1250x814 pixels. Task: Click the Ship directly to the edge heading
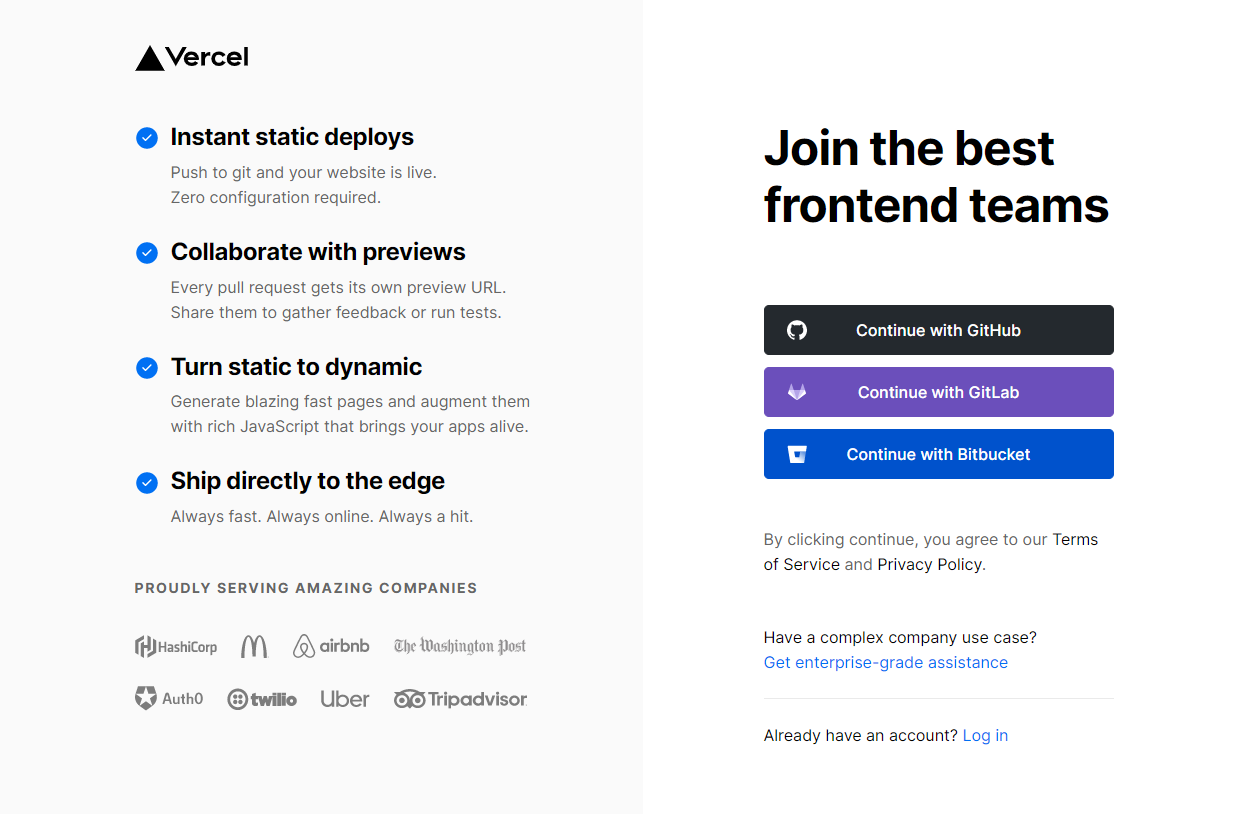[307, 481]
